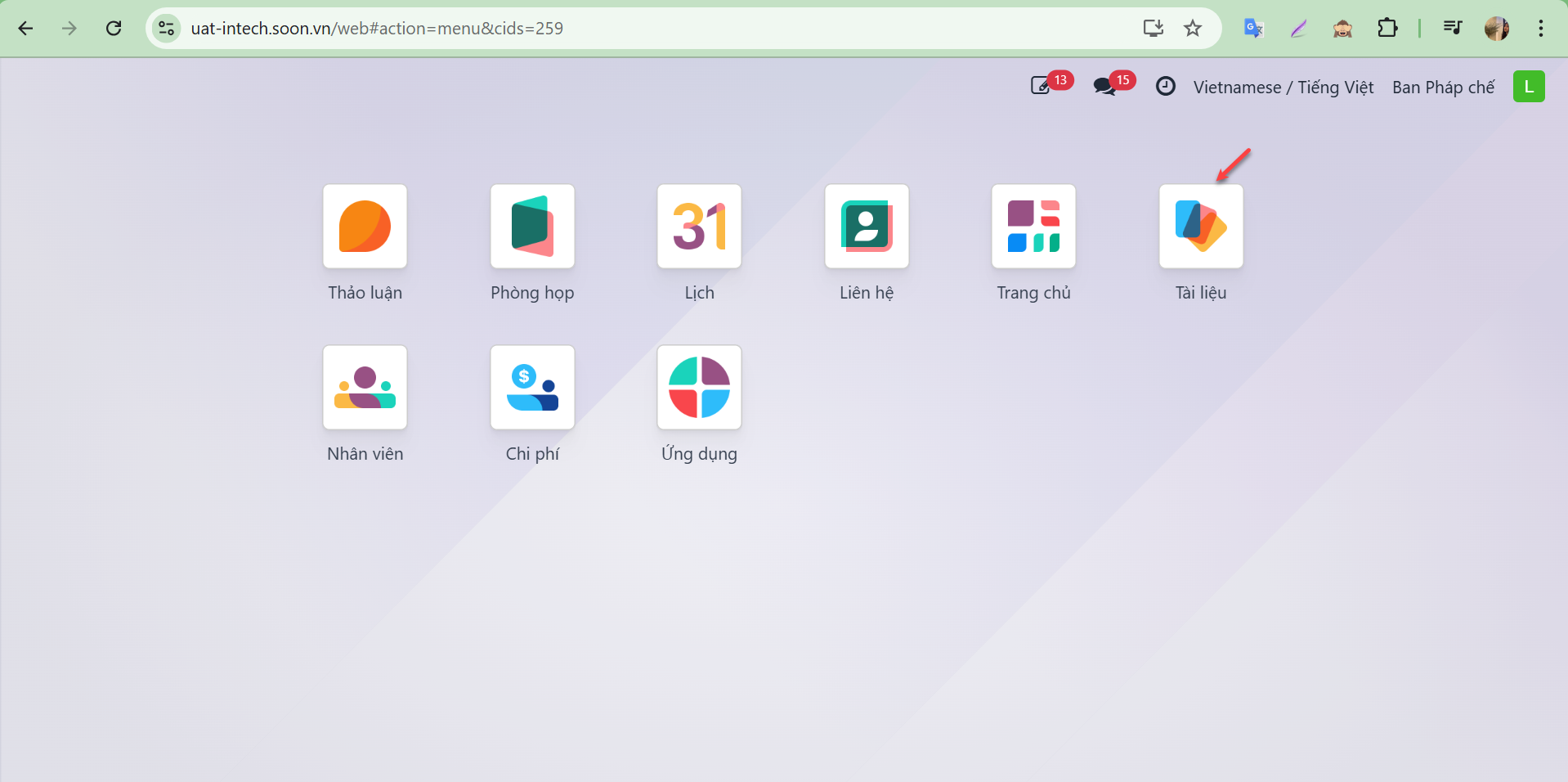Go back in browser history
This screenshot has width=1568, height=782.
(x=25, y=29)
